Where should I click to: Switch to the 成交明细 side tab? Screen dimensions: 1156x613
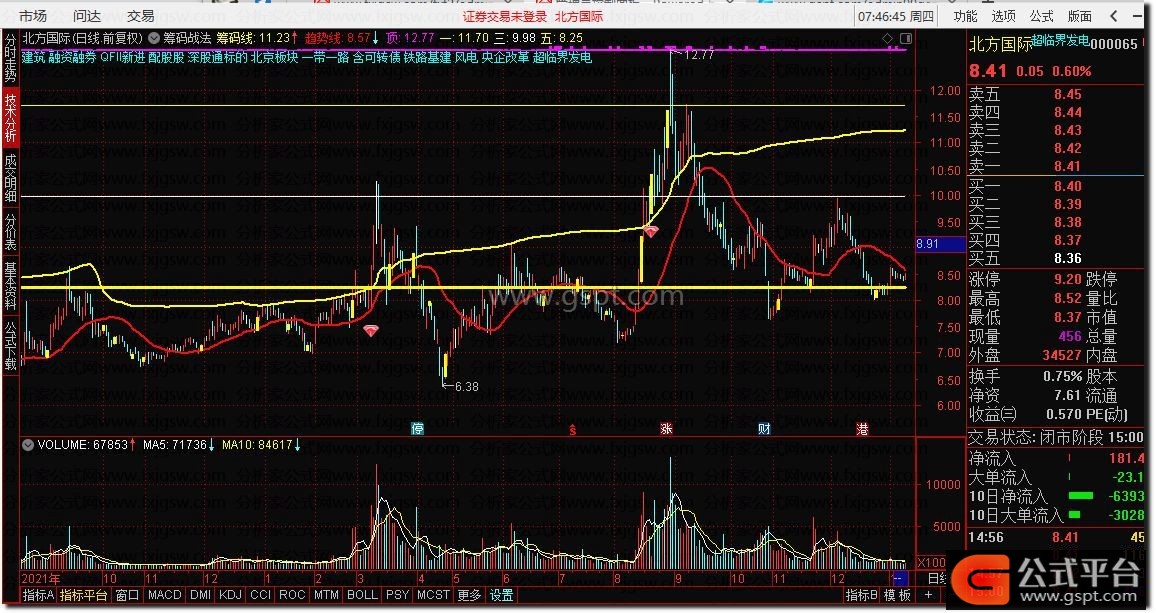[10, 178]
